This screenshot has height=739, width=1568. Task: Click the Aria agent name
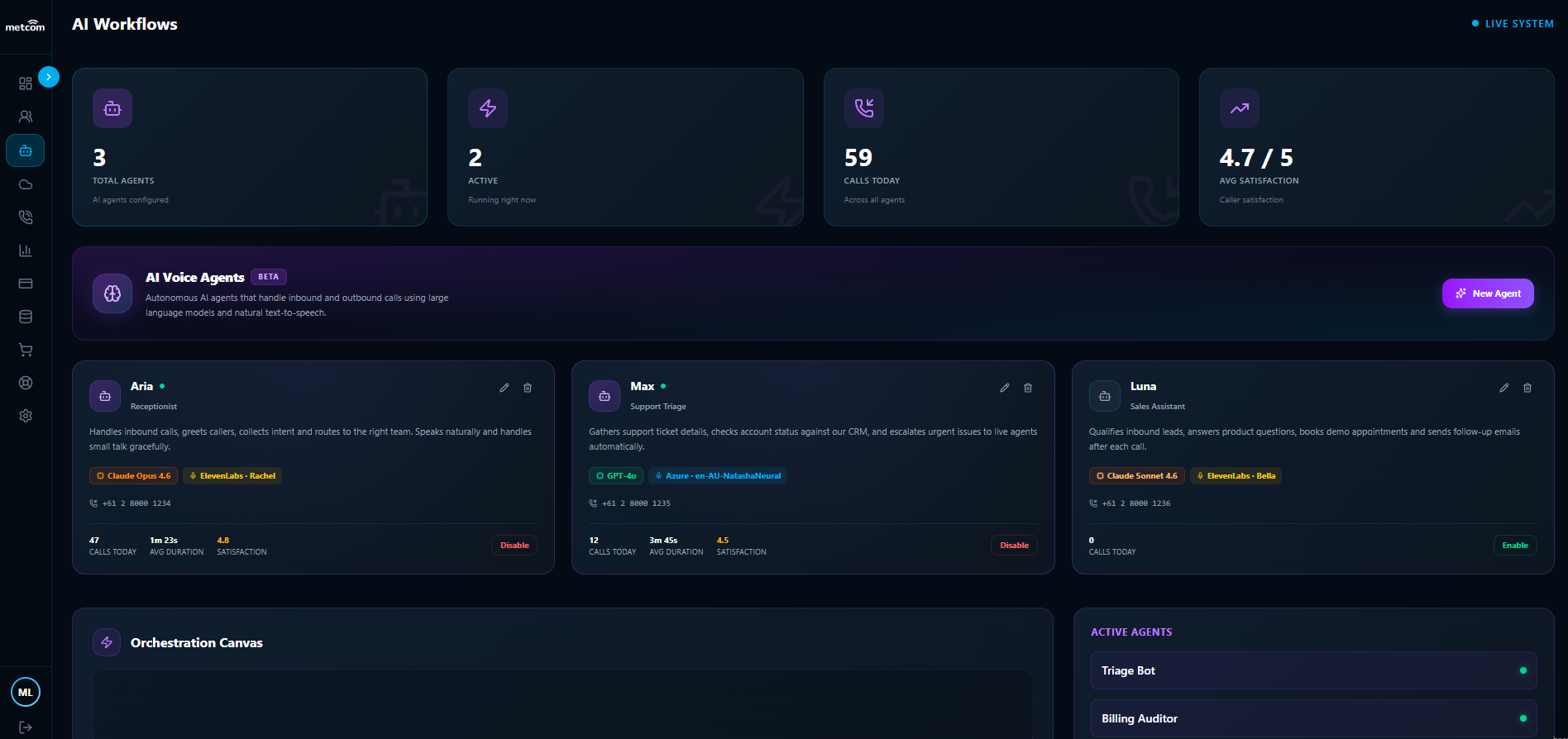141,386
